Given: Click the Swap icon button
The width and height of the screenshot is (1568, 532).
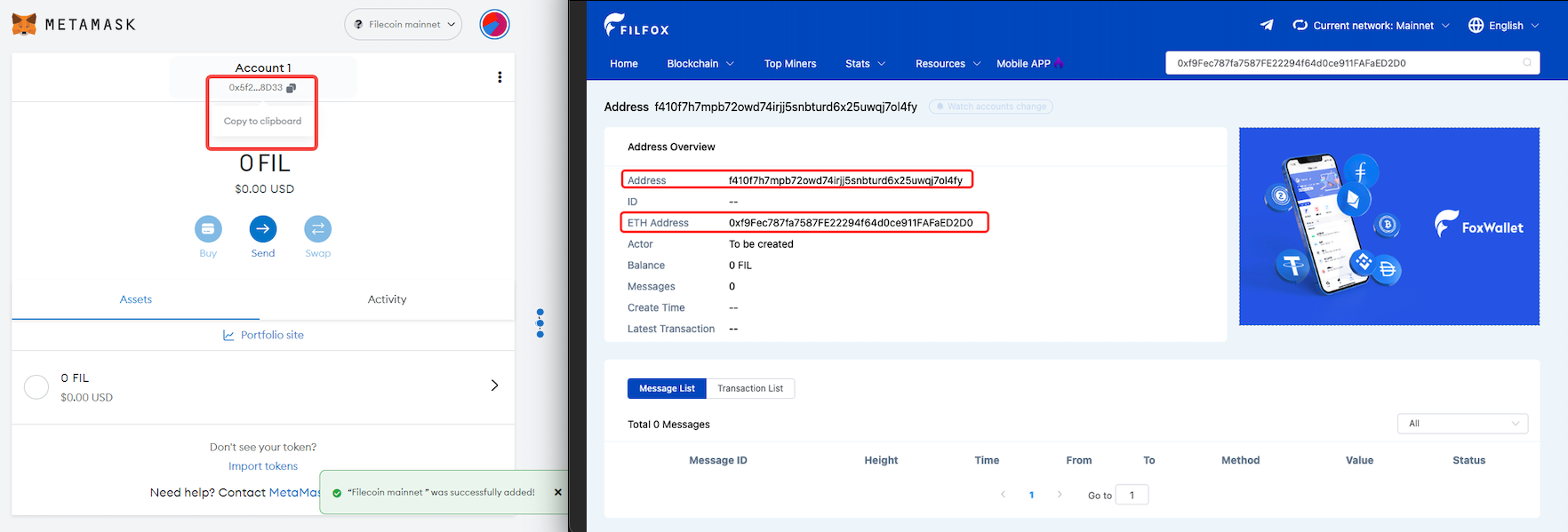Looking at the screenshot, I should click(x=317, y=229).
